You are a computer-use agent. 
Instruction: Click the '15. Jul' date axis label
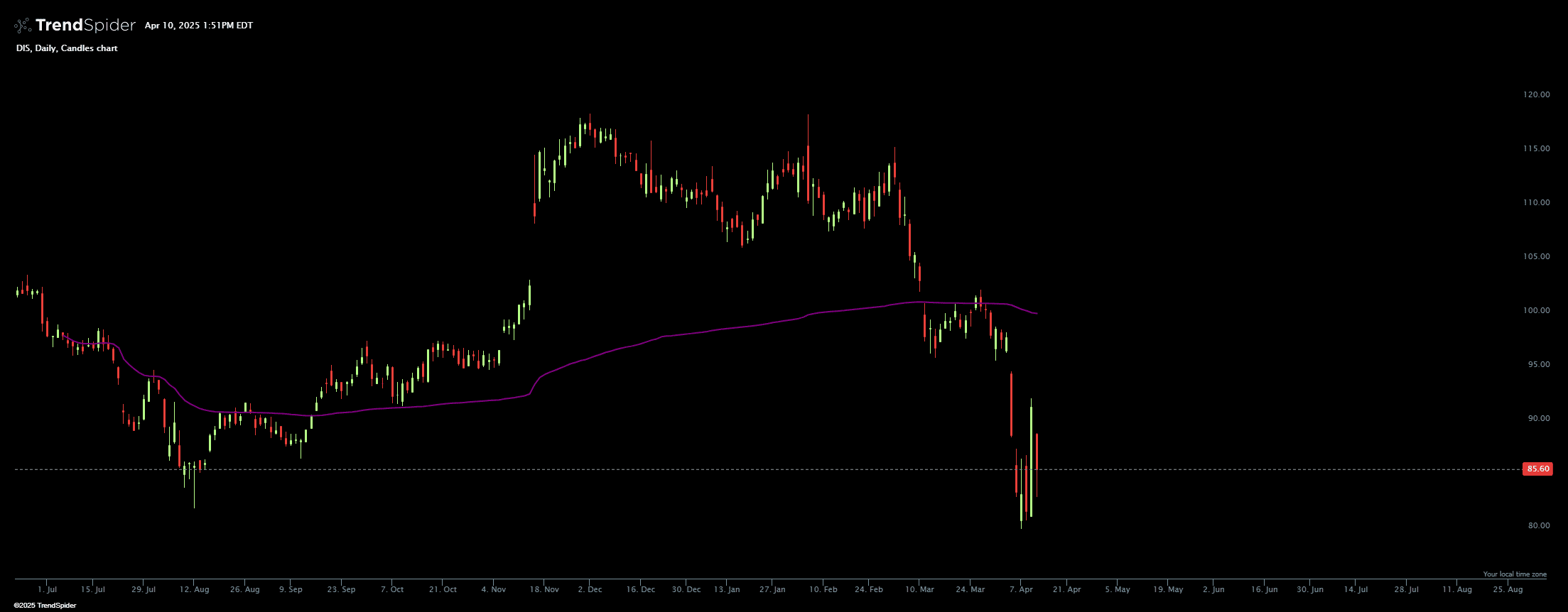coord(93,589)
